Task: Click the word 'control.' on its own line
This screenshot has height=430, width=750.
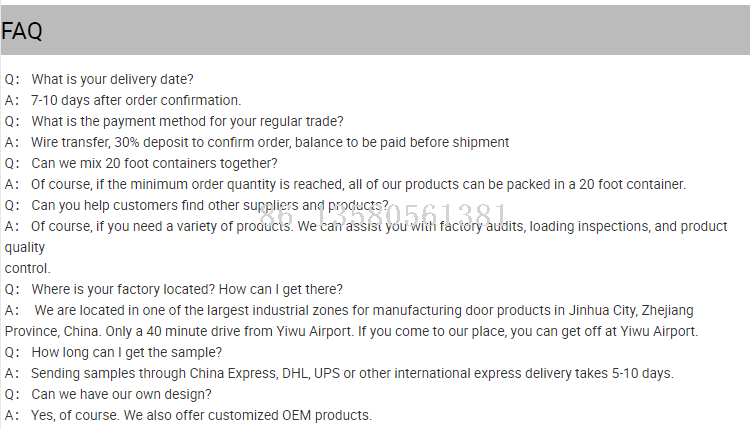Action: click(27, 268)
